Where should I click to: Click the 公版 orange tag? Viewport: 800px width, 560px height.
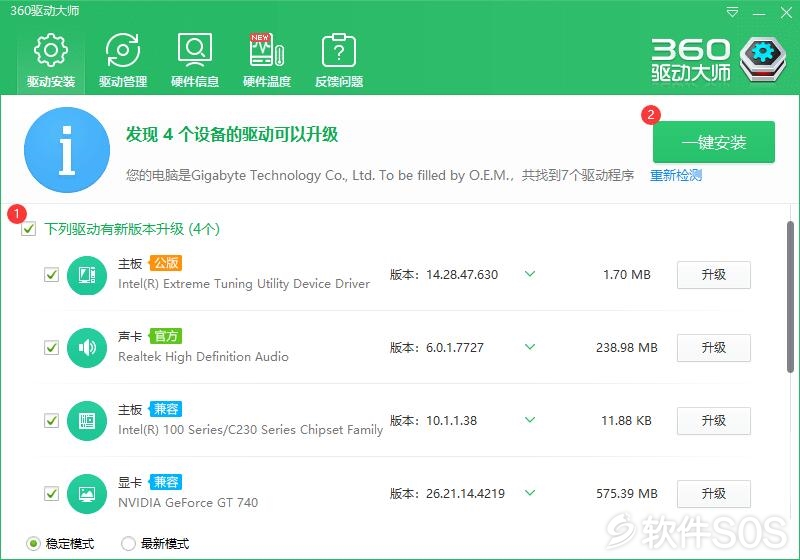click(x=166, y=263)
